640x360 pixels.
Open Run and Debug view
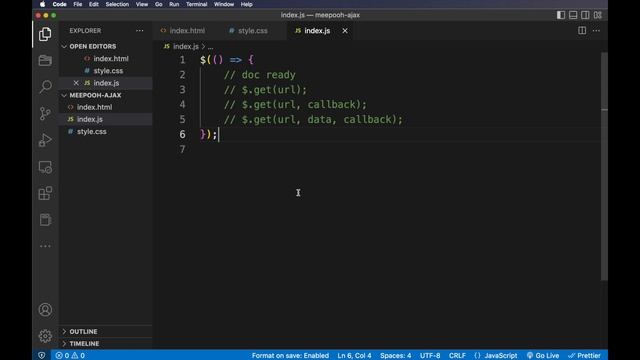click(x=45, y=140)
